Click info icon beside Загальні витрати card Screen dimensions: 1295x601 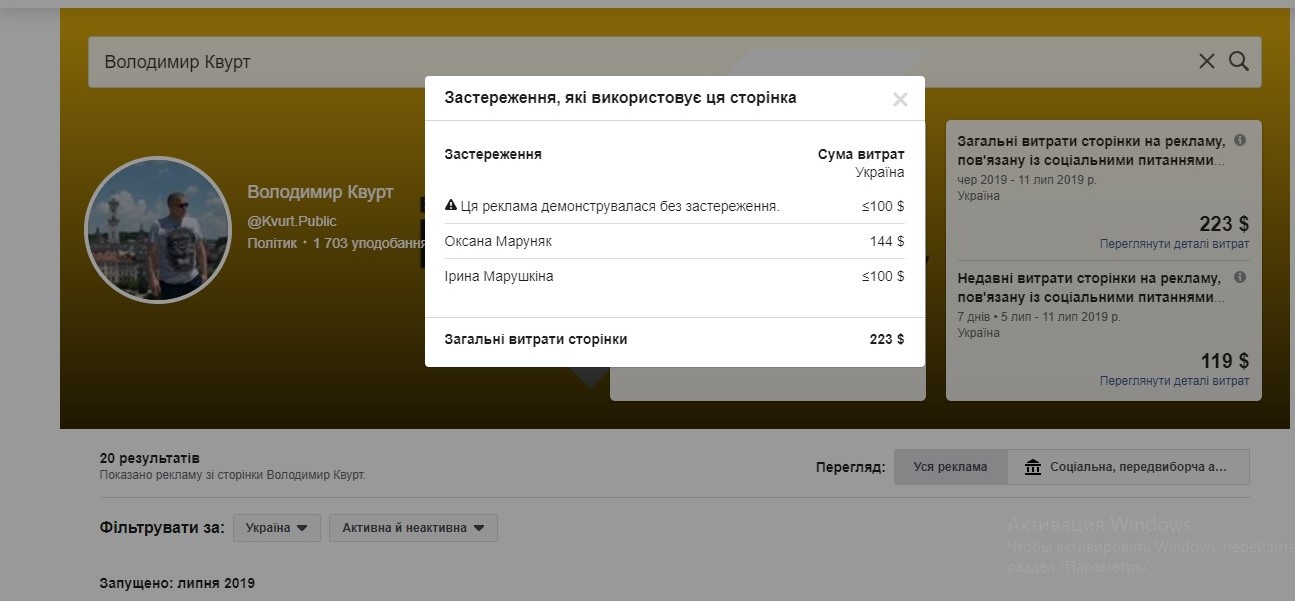(1240, 141)
